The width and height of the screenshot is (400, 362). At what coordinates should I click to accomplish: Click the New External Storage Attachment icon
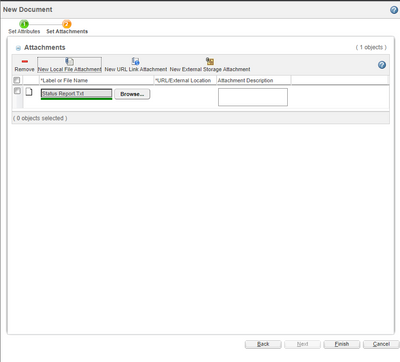(210, 61)
